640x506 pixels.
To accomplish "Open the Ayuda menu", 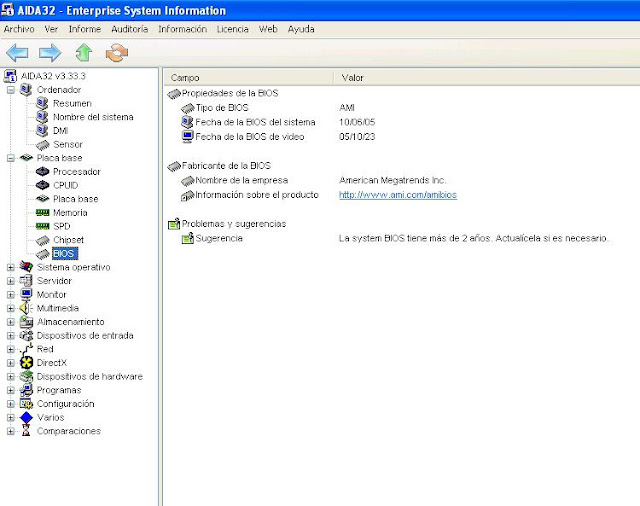I will pos(301,29).
